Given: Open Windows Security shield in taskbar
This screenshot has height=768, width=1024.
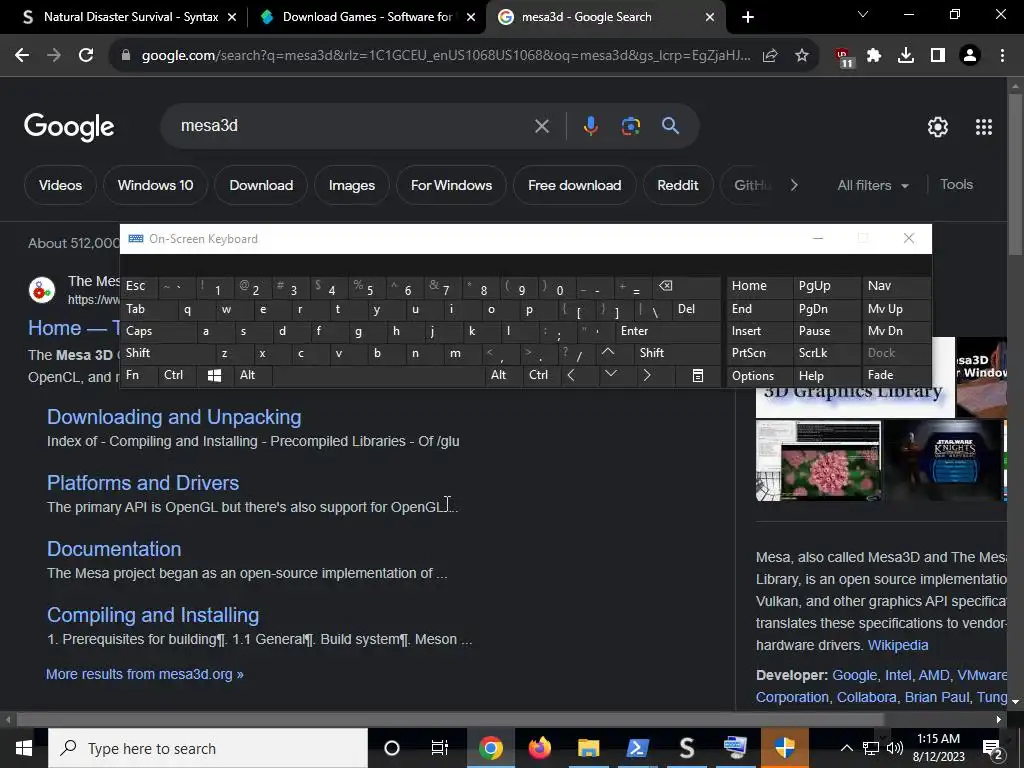Looking at the screenshot, I should pos(784,748).
